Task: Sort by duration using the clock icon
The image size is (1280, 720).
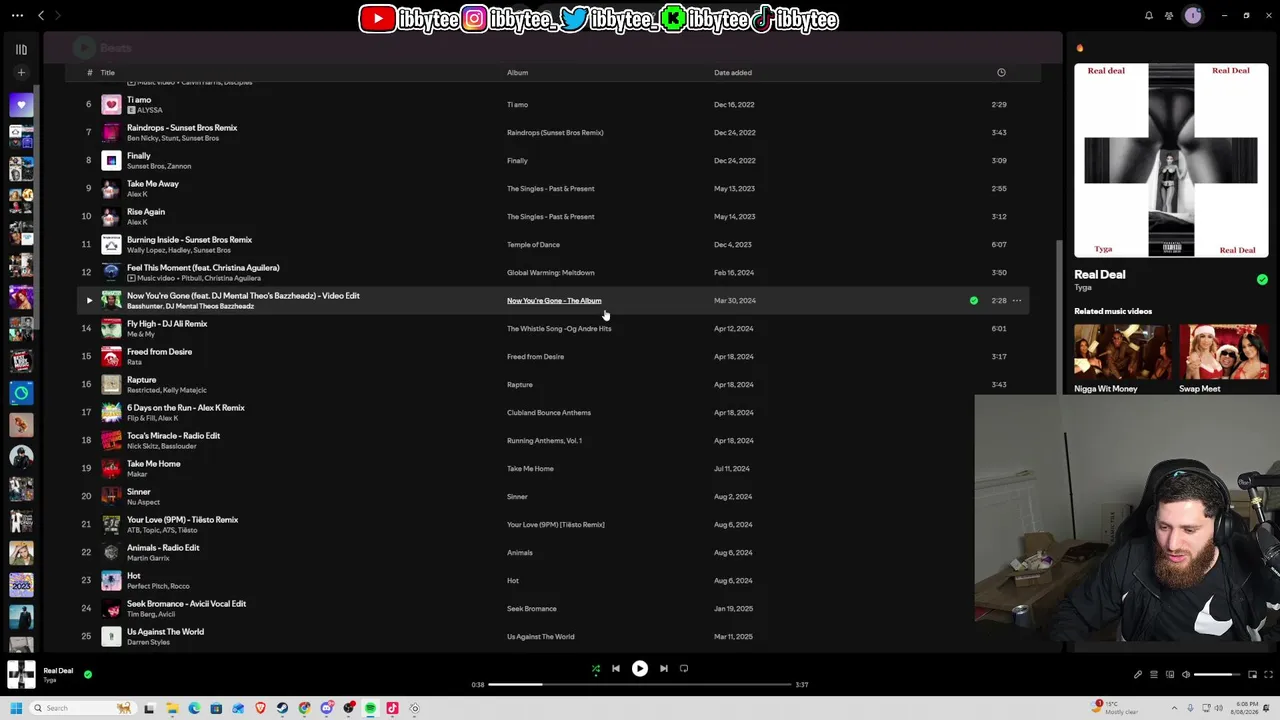Action: click(1002, 73)
